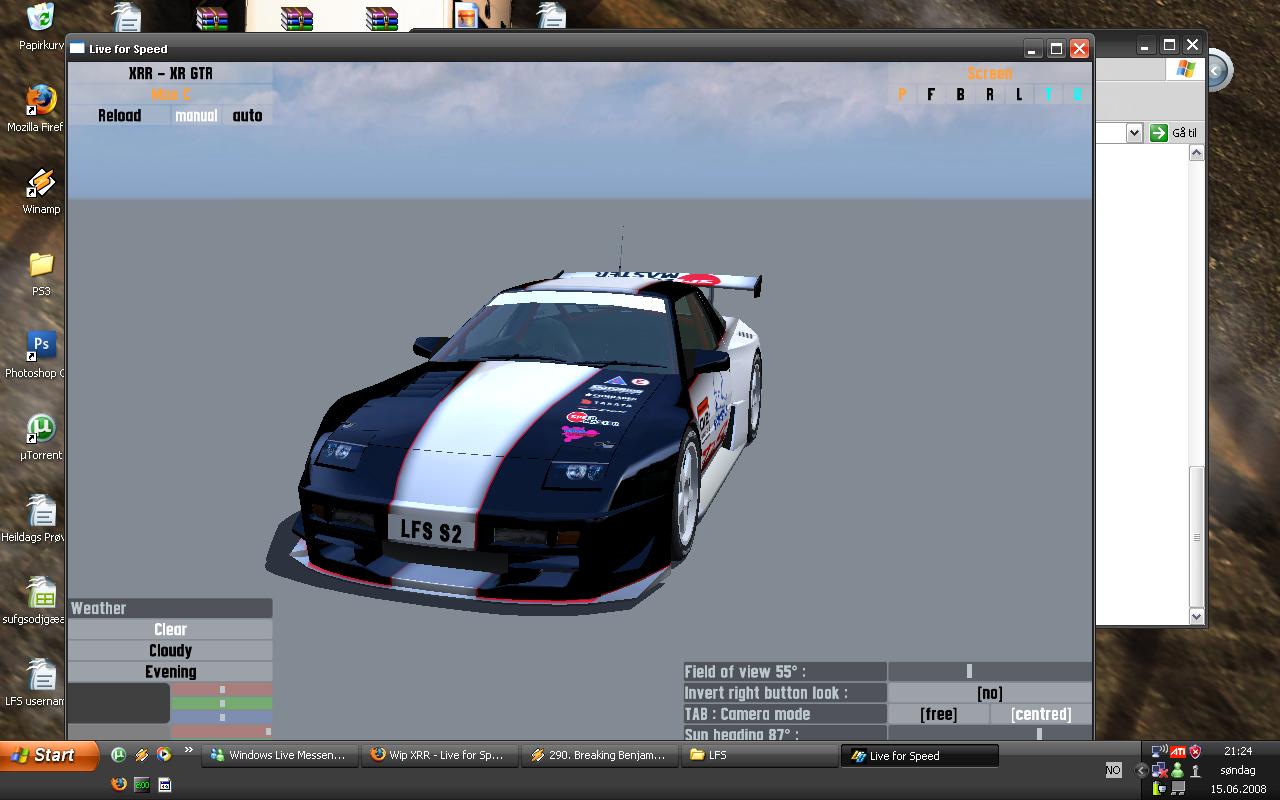The image size is (1280, 800).
Task: Expand hidden quick launch items chevron
Action: pos(188,751)
